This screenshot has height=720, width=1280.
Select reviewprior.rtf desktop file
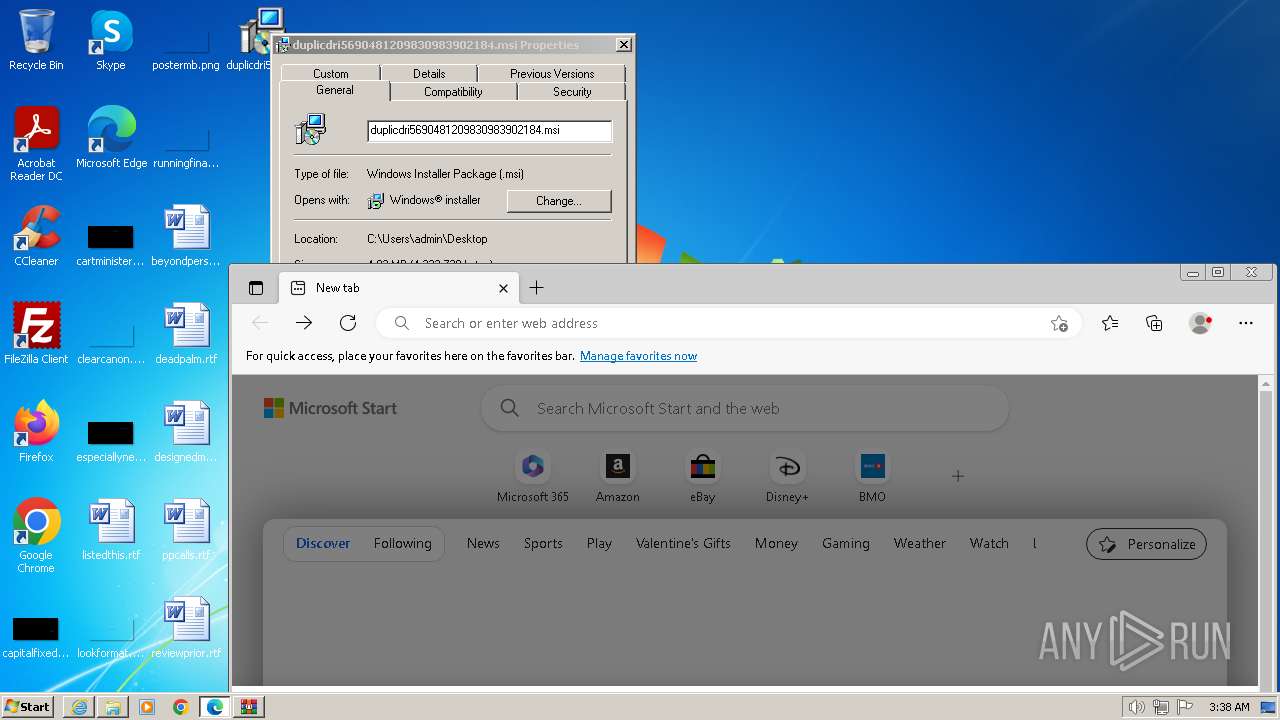[x=186, y=628]
